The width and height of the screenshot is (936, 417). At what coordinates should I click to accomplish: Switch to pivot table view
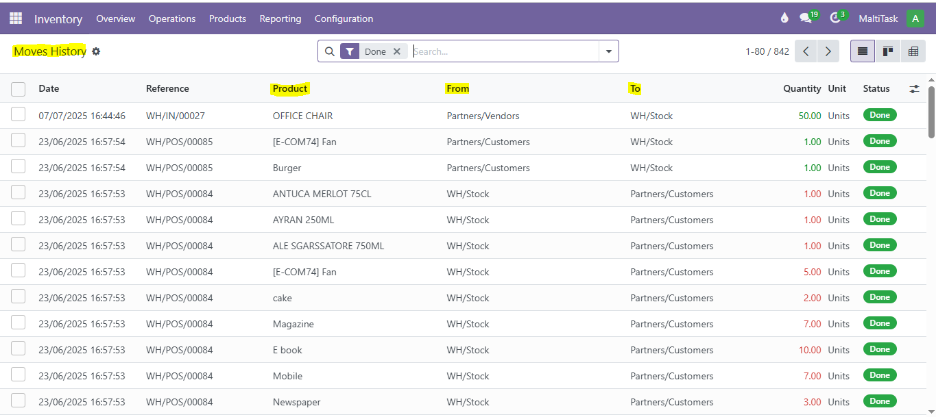point(912,51)
